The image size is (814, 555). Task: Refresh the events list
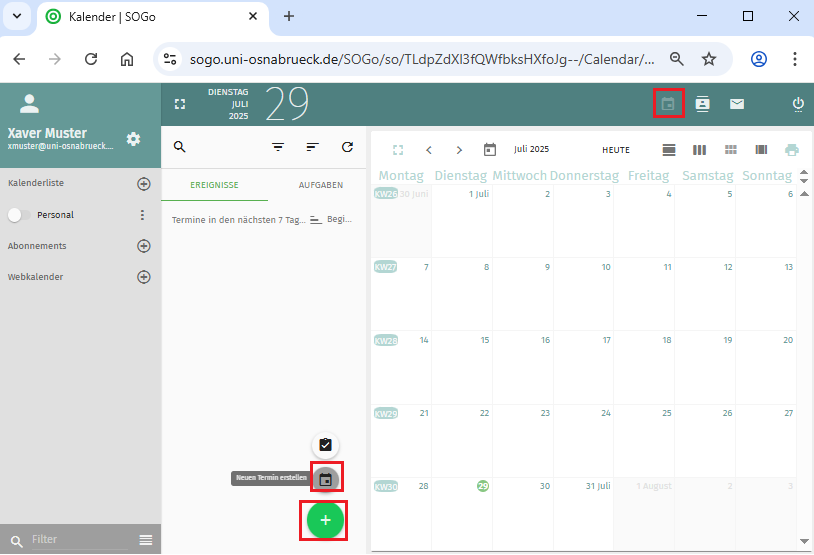coord(347,147)
